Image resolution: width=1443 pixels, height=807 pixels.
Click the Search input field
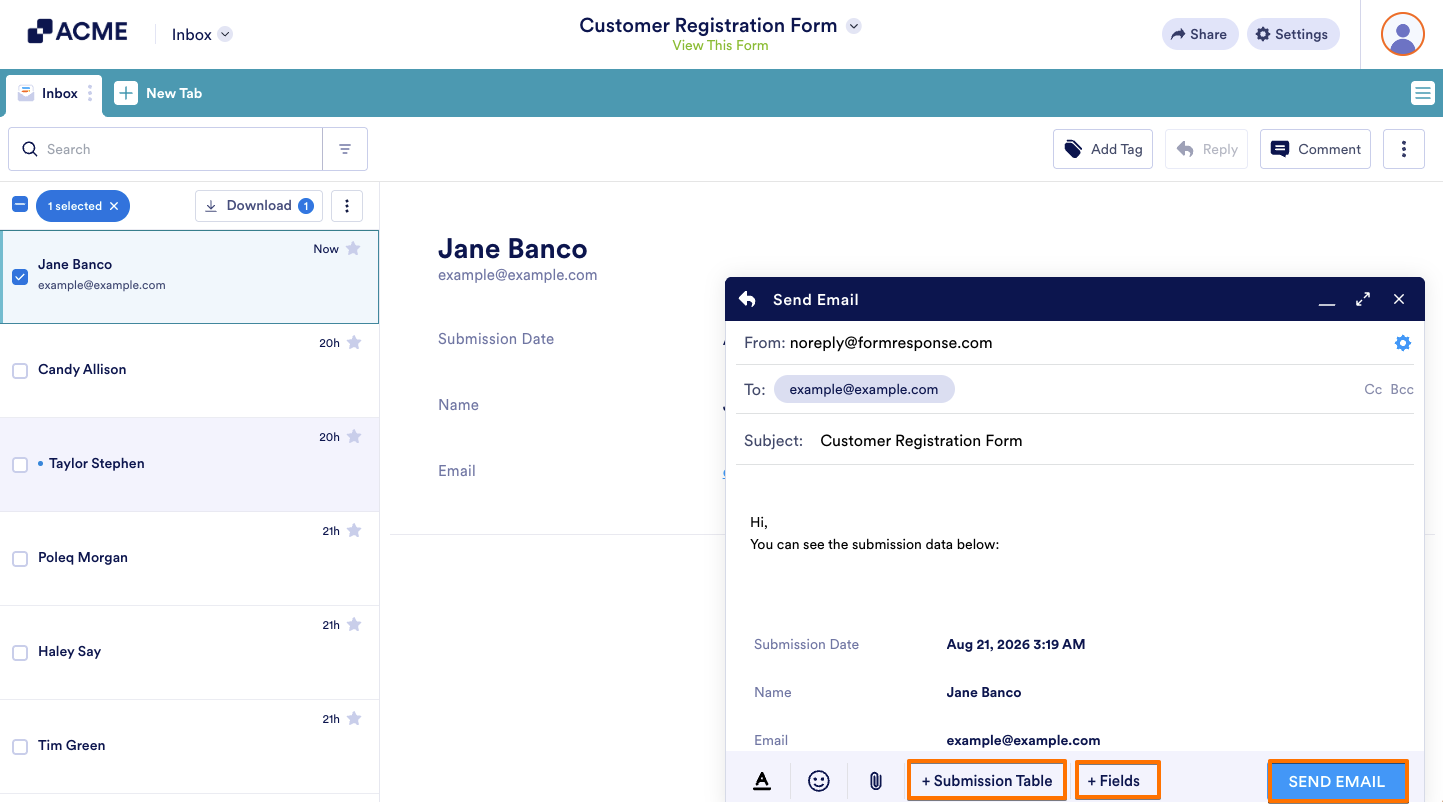[x=166, y=149]
